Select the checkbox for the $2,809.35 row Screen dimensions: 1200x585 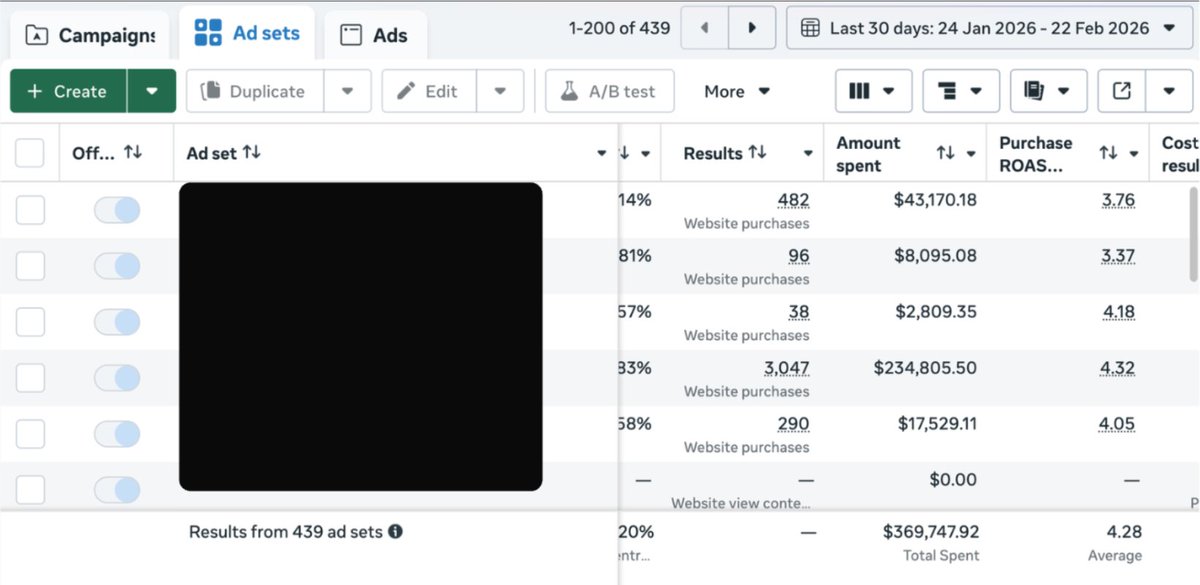pos(30,322)
